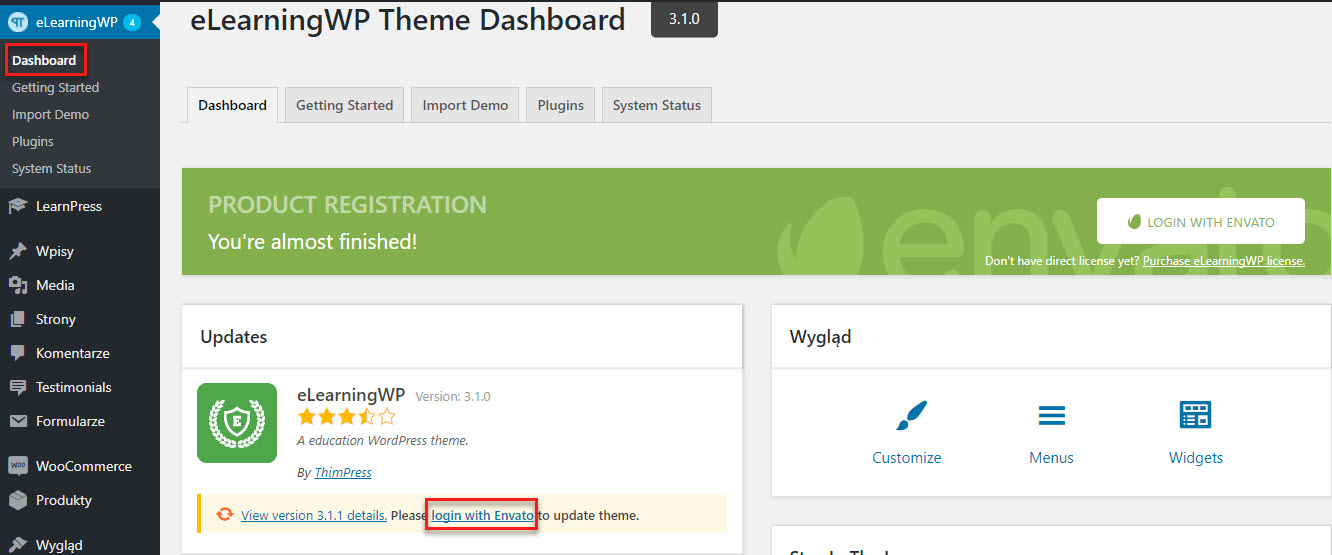The height and width of the screenshot is (555, 1332).
Task: Click the Wygląd paintbrush icon in sidebar
Action: tap(18, 545)
